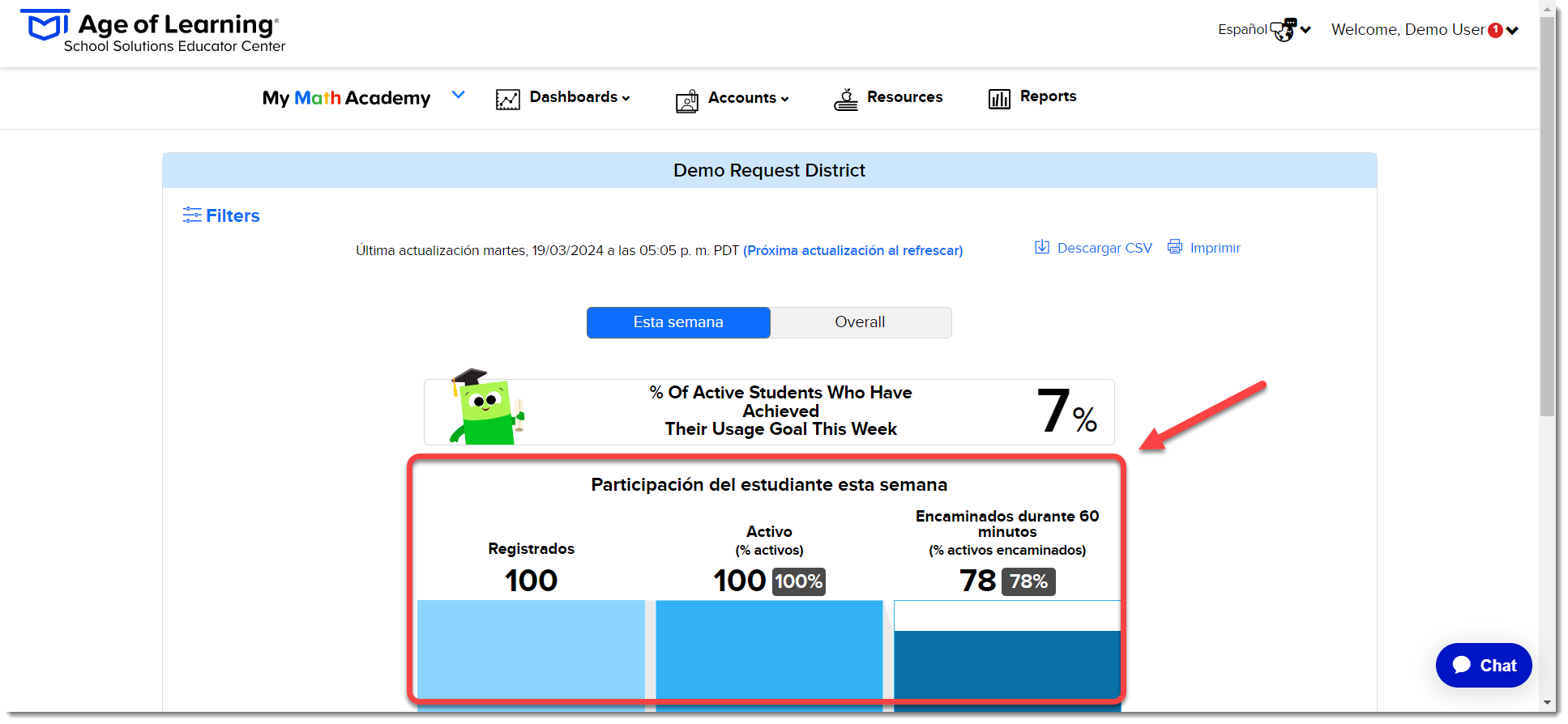Click Próxima actualización al refrescar link
Viewport: 1568px width, 724px height.
tap(852, 251)
